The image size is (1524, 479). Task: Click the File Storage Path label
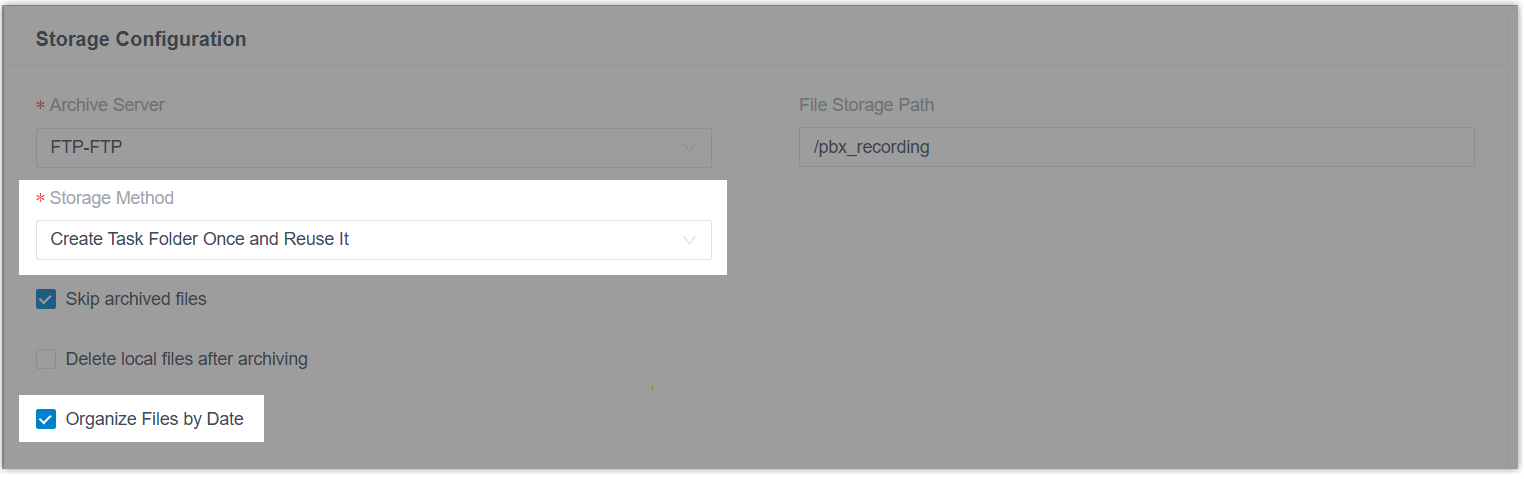pos(867,105)
